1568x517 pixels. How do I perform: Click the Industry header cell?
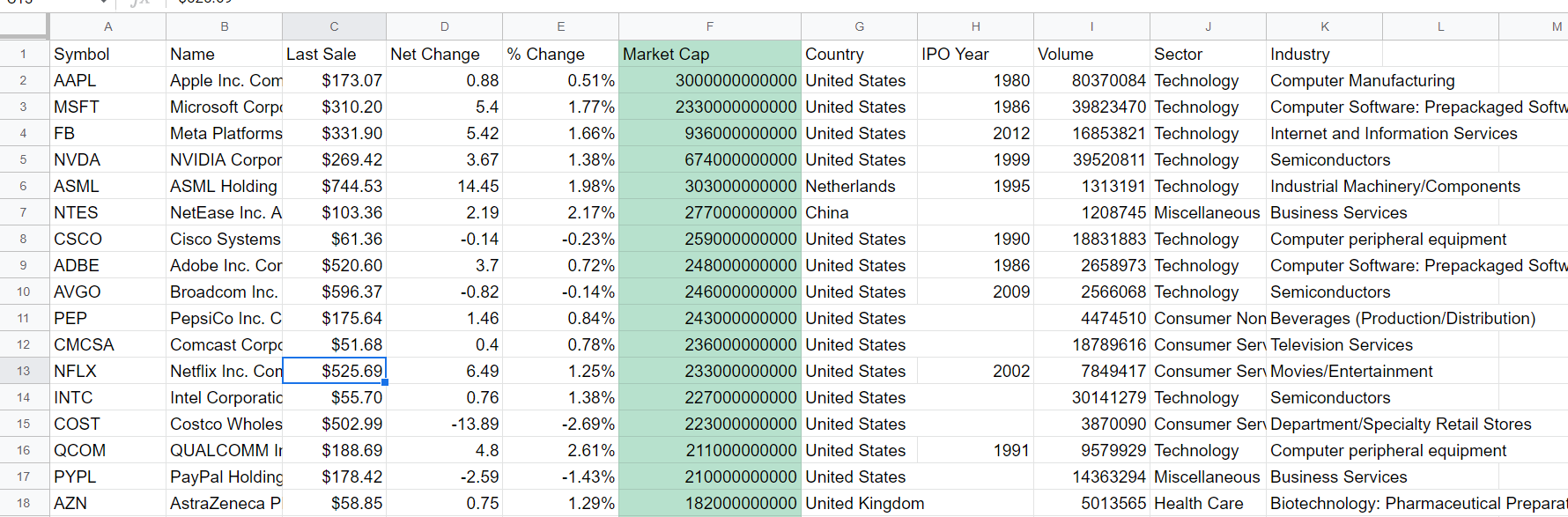click(1325, 54)
